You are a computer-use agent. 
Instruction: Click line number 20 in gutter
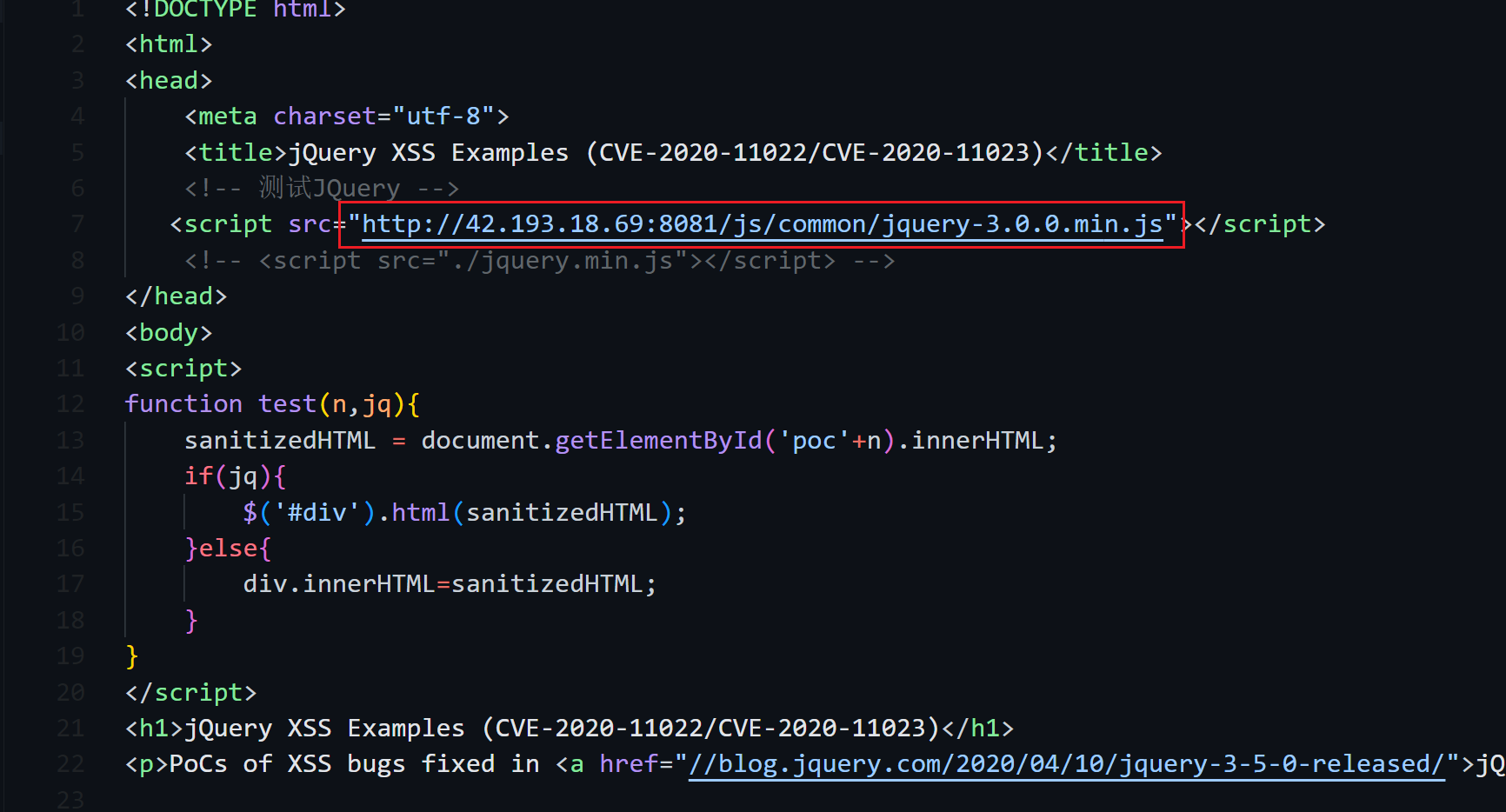pos(70,693)
